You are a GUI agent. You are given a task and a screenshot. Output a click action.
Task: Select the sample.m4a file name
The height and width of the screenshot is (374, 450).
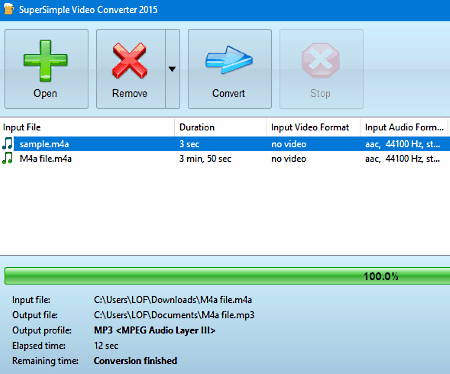[44, 144]
